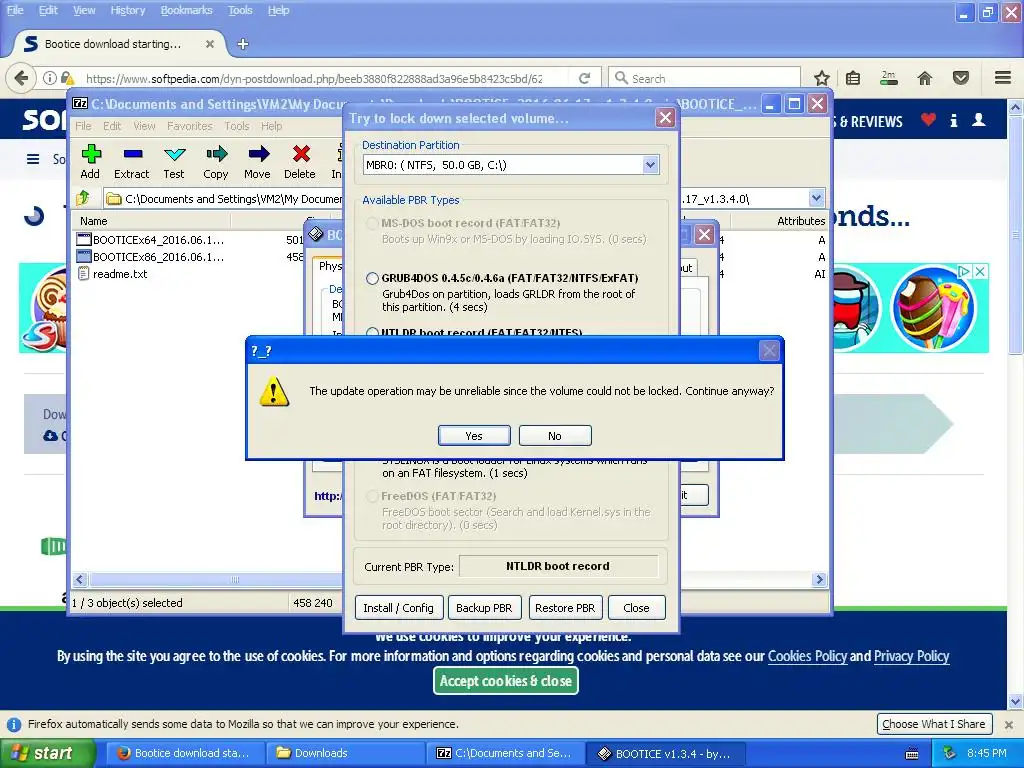The image size is (1024, 768).
Task: Switch to Downloads taskbar item
Action: [344, 753]
